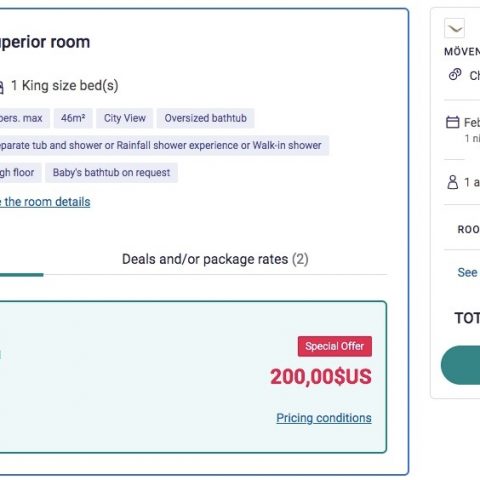480x480 pixels.
Task: Click the 200,00$US price text
Action: [321, 377]
